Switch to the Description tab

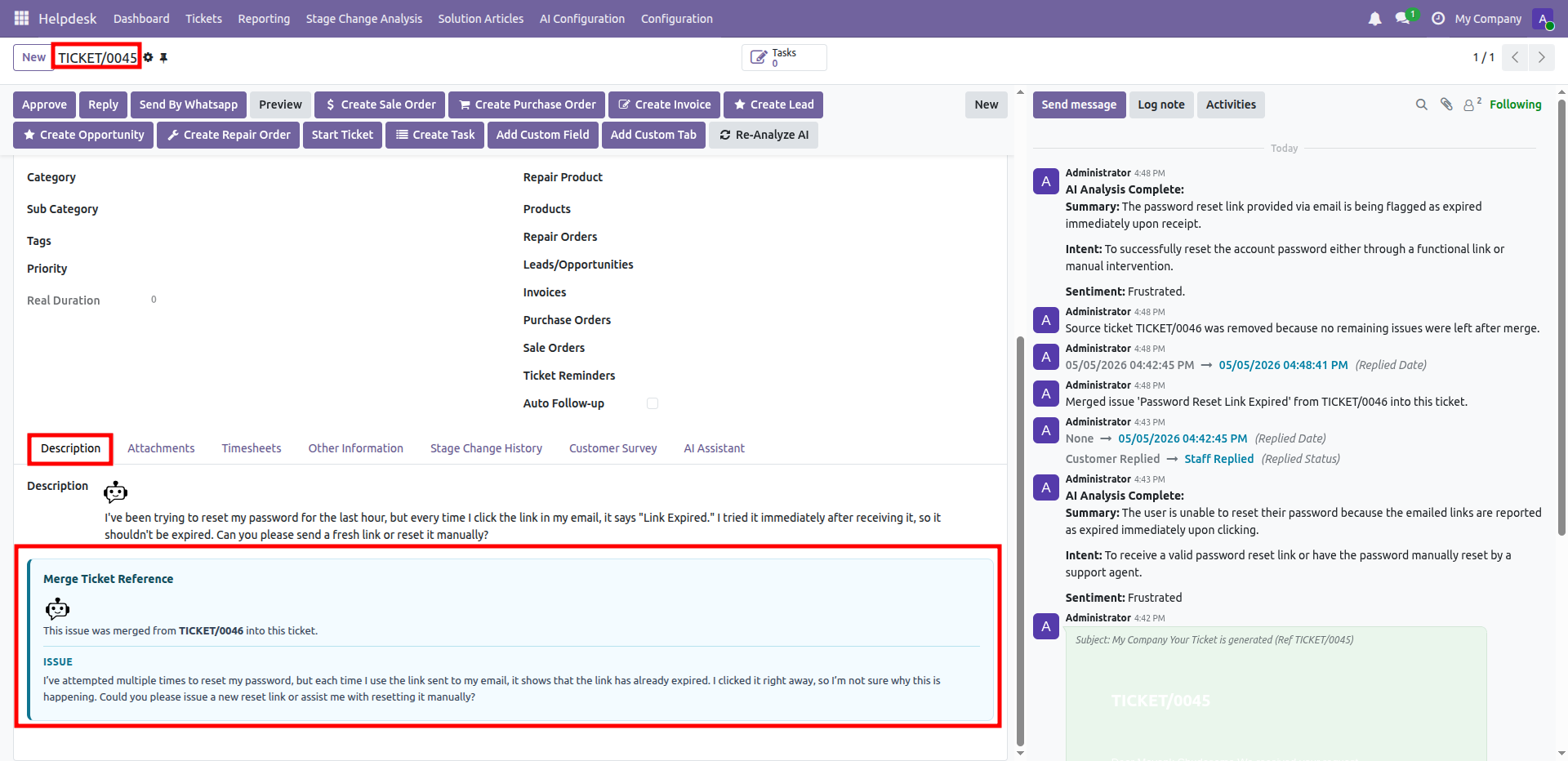coord(71,448)
